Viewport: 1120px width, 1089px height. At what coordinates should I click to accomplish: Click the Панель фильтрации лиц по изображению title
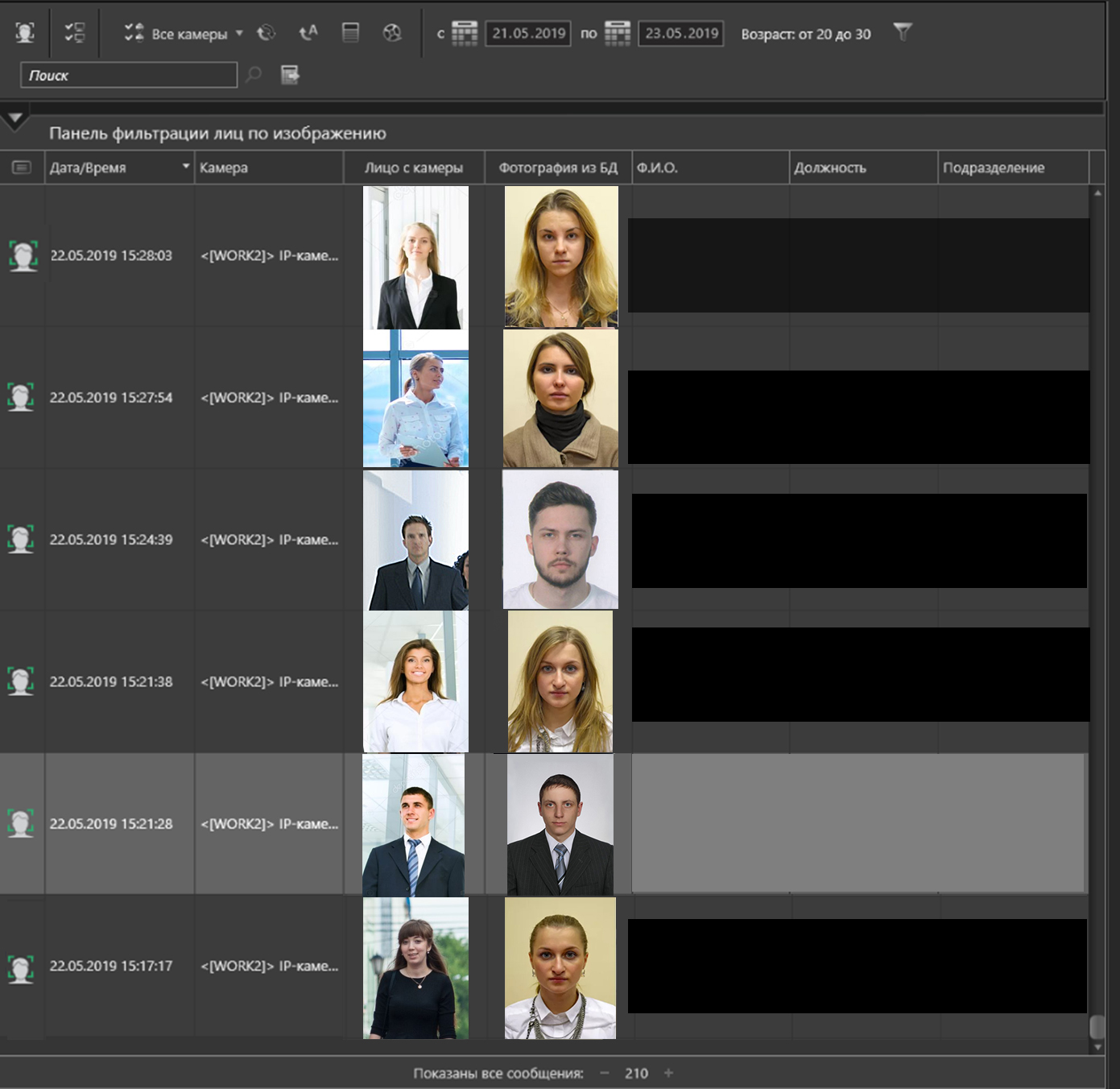[x=217, y=133]
